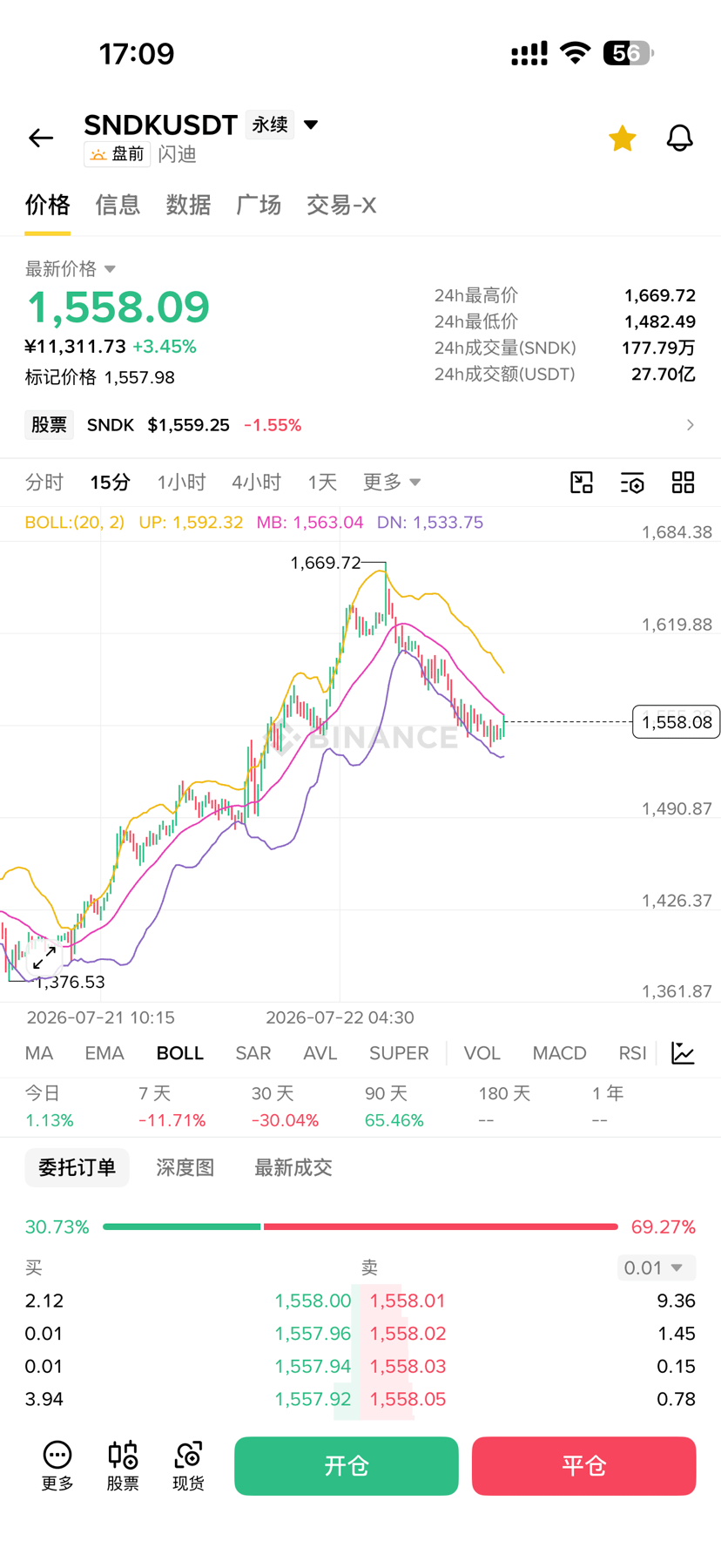
Task: Tap the current price label 1,558.08
Action: coord(677,722)
